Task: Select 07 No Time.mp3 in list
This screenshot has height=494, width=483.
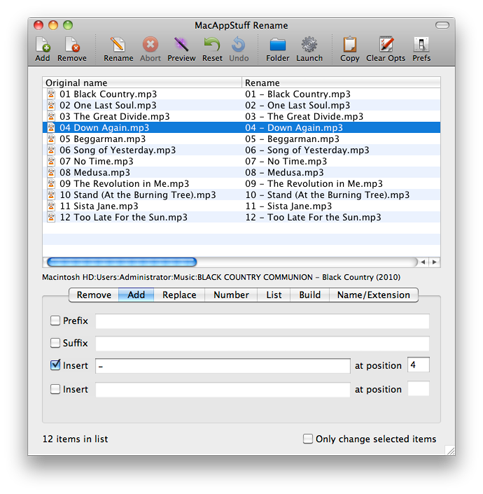Action: click(x=241, y=161)
